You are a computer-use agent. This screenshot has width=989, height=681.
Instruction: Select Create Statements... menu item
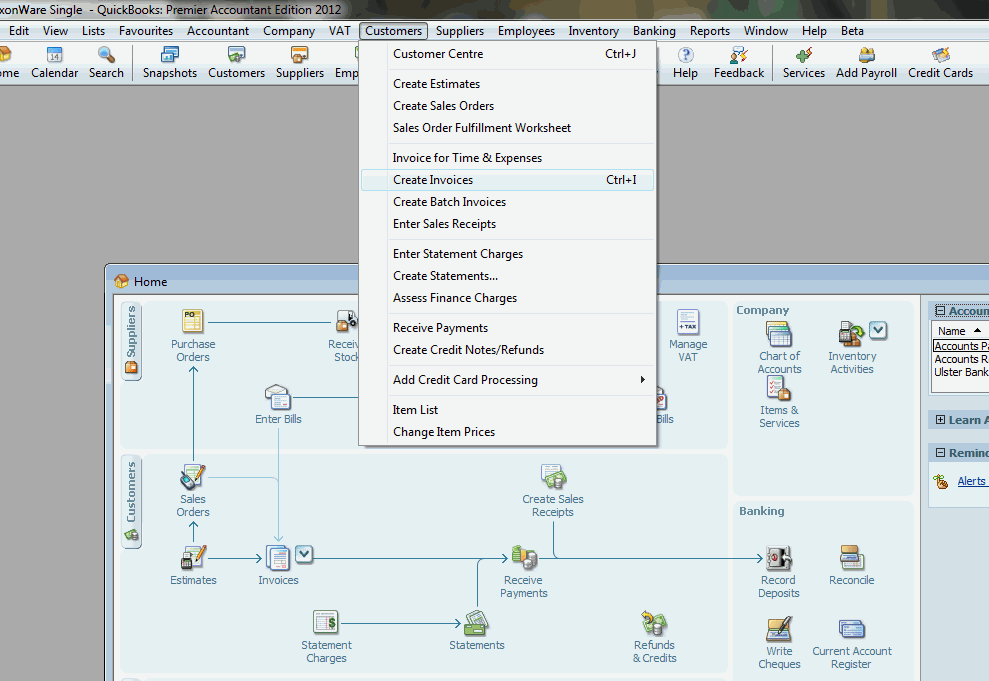pos(508,276)
